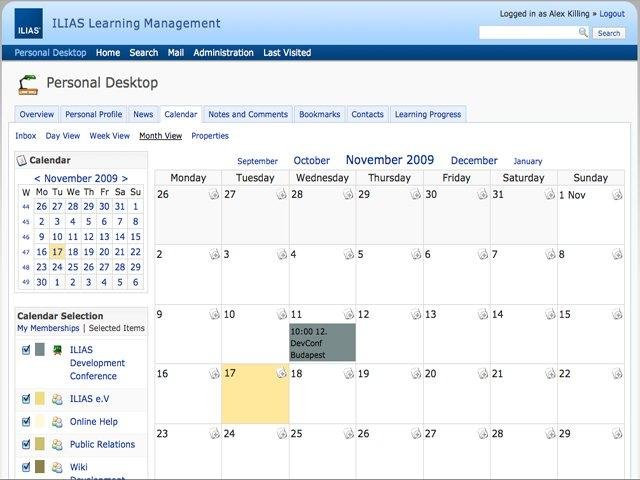Open Last Visited menu
This screenshot has width=640, height=480.
coord(287,53)
